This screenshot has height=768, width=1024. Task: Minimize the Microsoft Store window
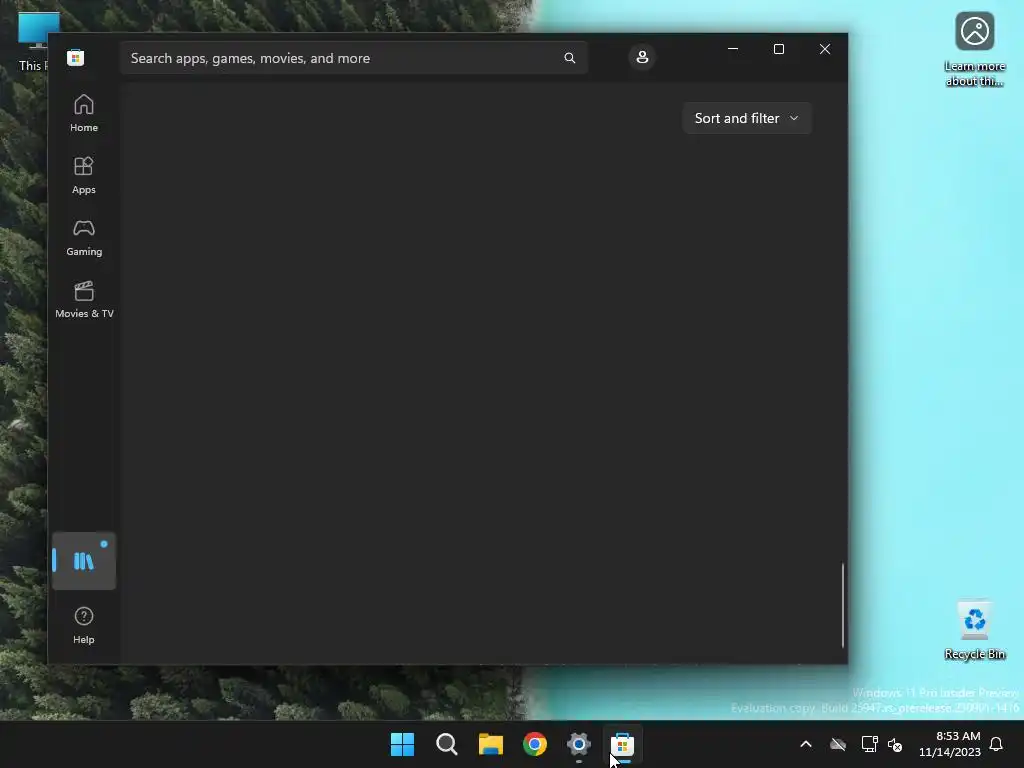(x=733, y=49)
